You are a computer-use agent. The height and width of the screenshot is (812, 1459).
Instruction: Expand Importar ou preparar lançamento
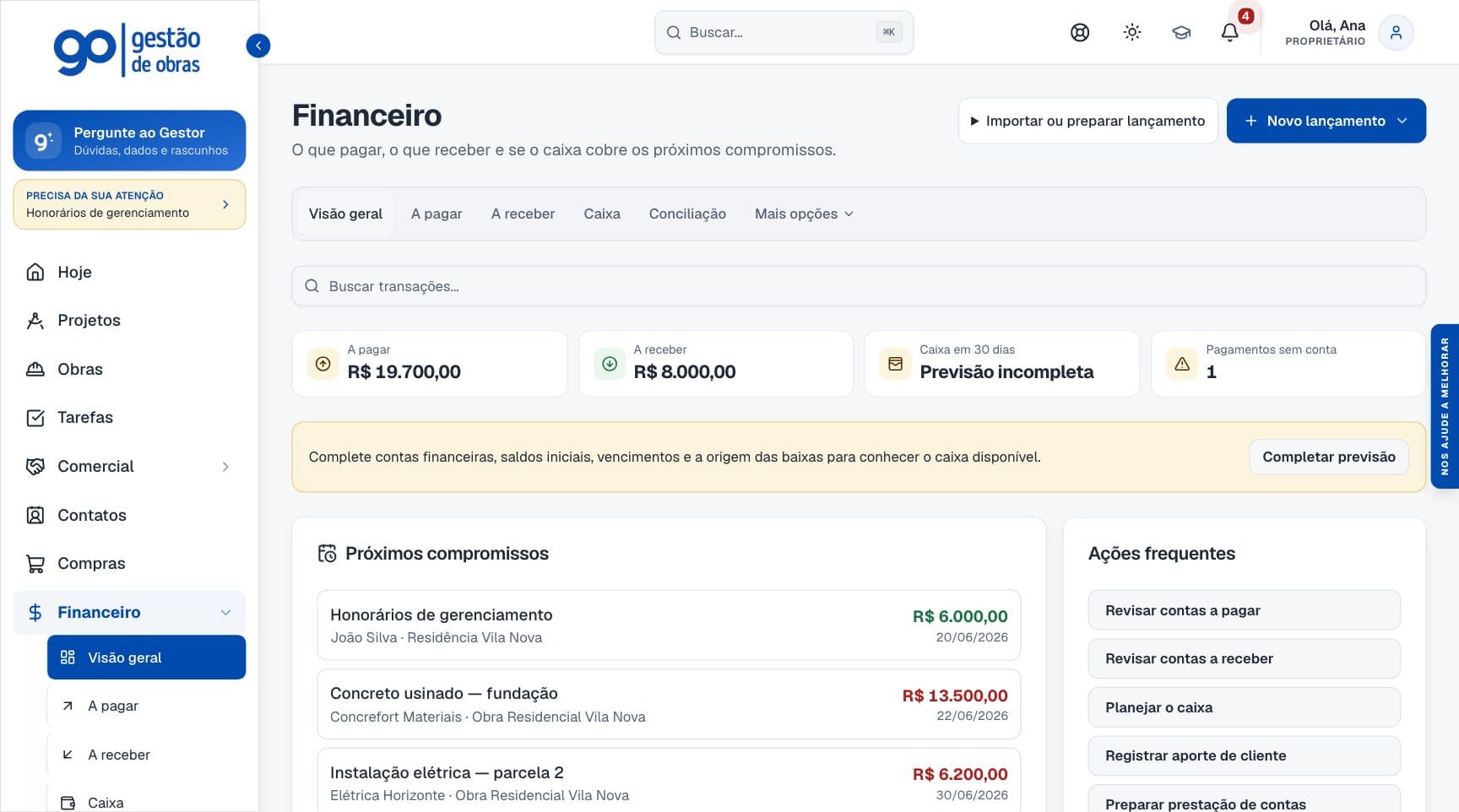(1088, 121)
